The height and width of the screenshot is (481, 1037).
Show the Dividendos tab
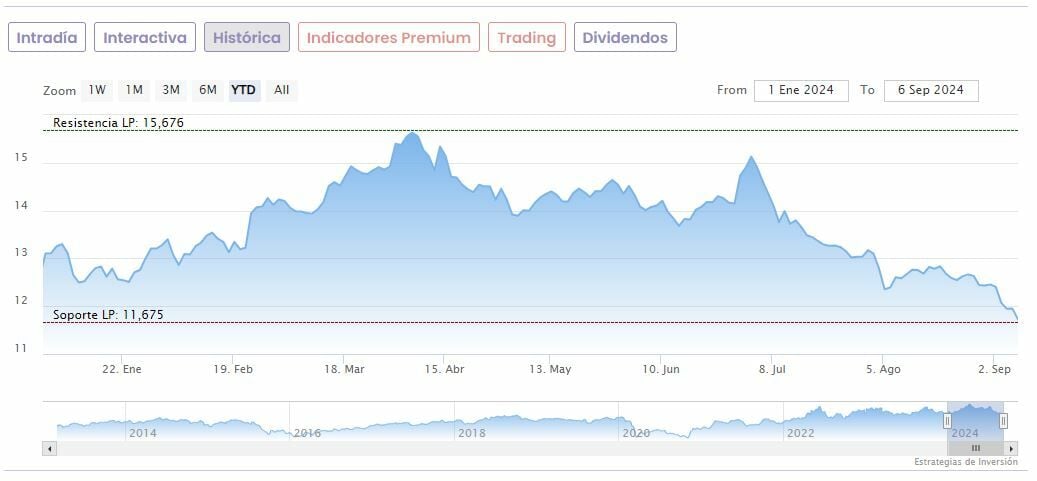click(625, 38)
